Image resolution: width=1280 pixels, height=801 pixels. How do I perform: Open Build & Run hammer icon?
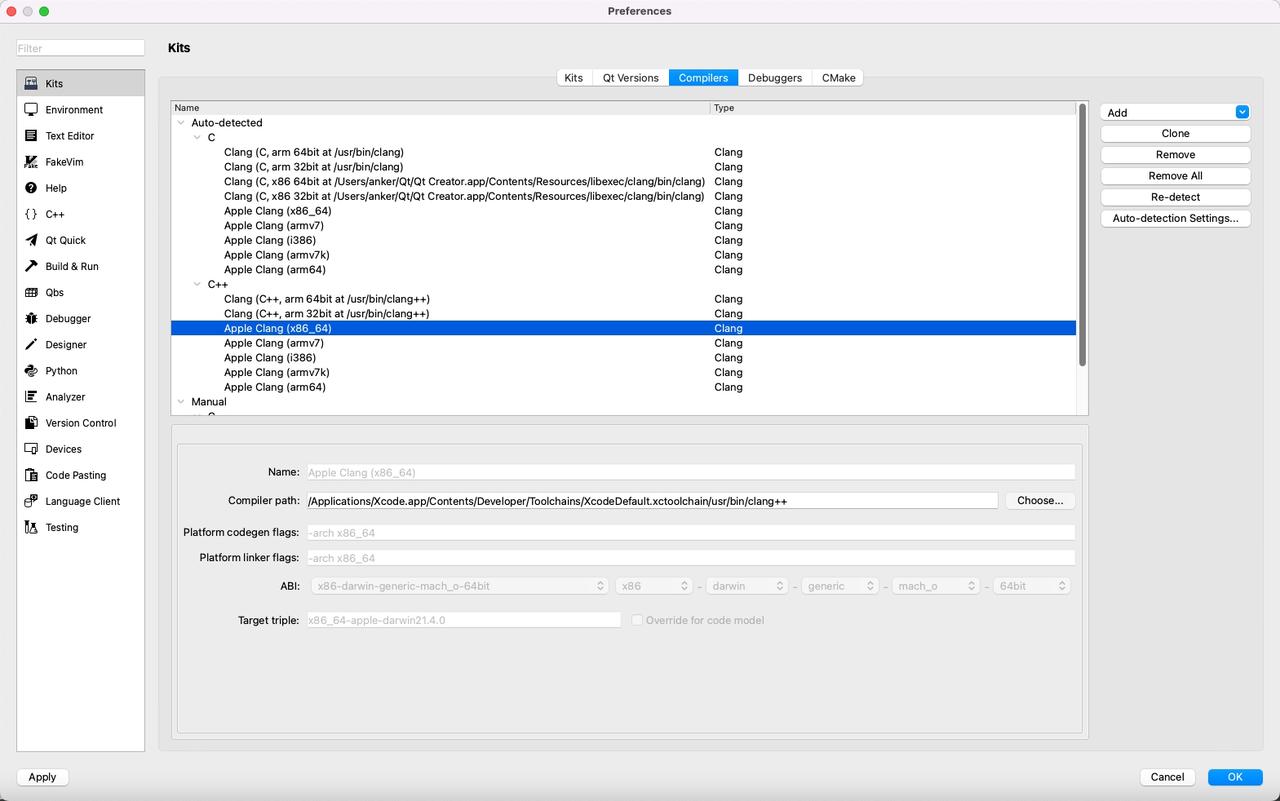[31, 266]
